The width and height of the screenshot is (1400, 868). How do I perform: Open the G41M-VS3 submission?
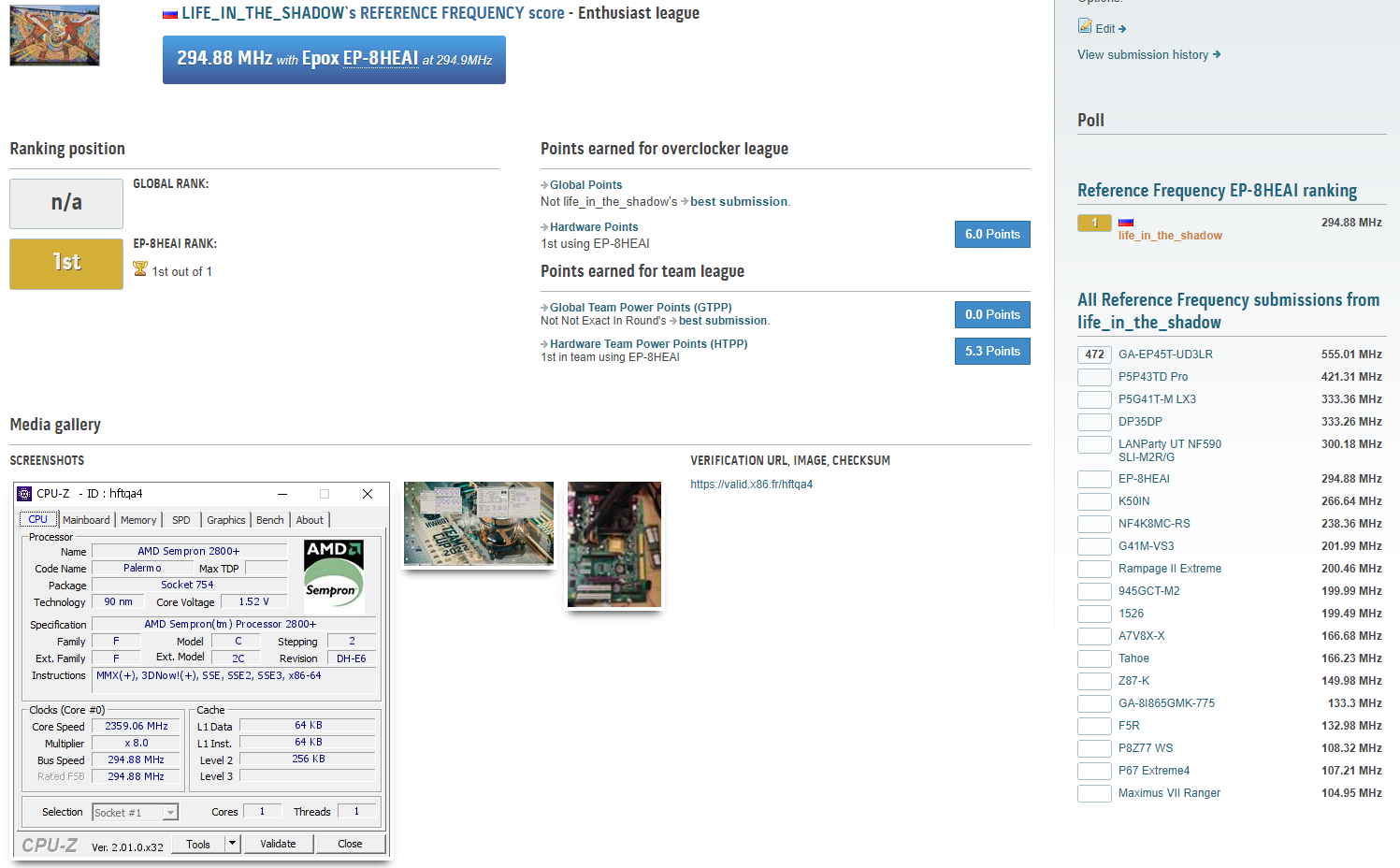click(x=1147, y=546)
